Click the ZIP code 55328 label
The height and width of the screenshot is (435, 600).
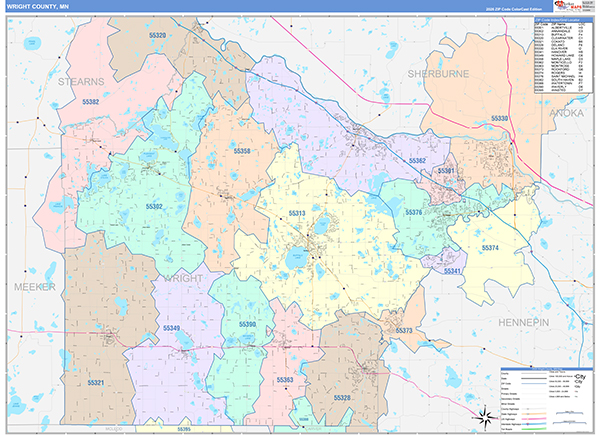341,398
